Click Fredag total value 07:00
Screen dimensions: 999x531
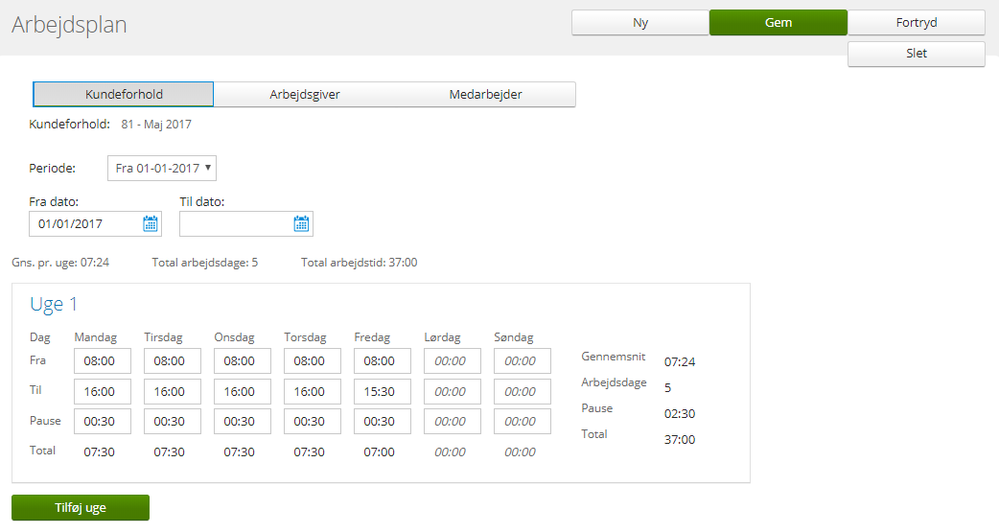(x=379, y=452)
